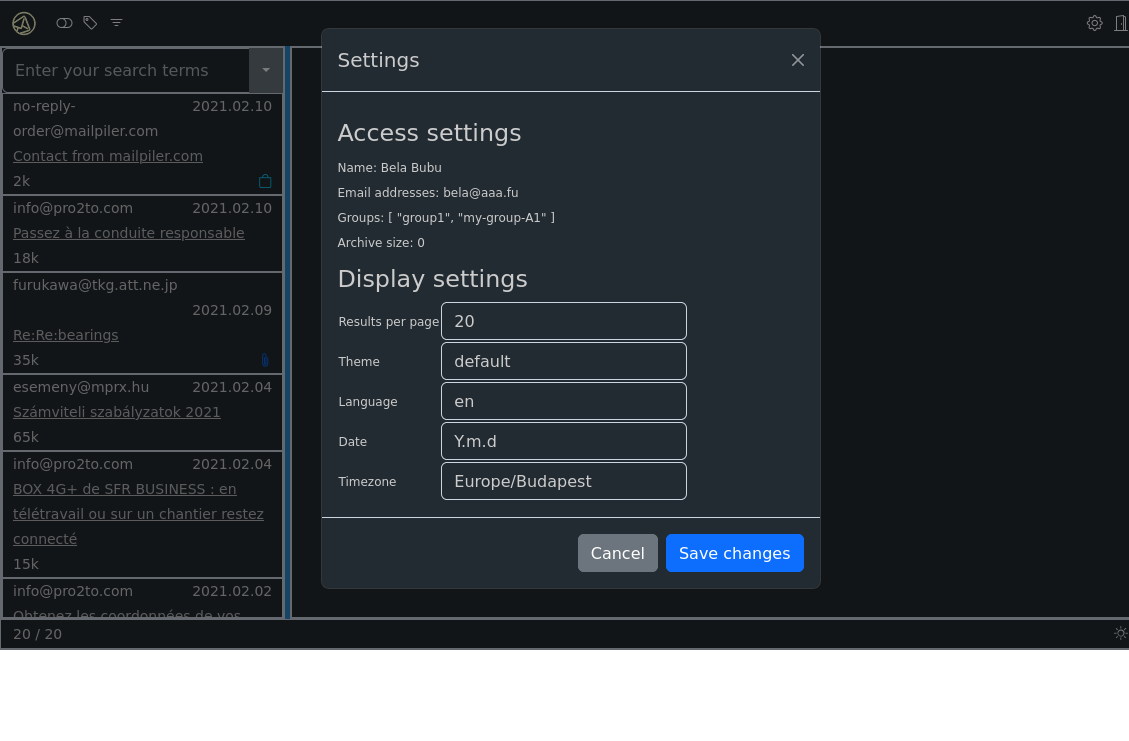Click the Results per page field

tap(563, 321)
